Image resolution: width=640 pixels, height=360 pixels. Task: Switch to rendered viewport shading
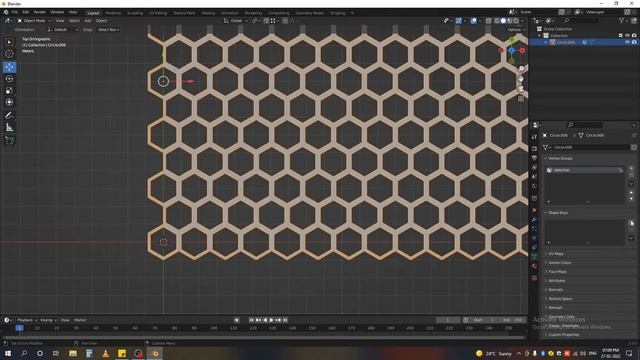tap(516, 21)
